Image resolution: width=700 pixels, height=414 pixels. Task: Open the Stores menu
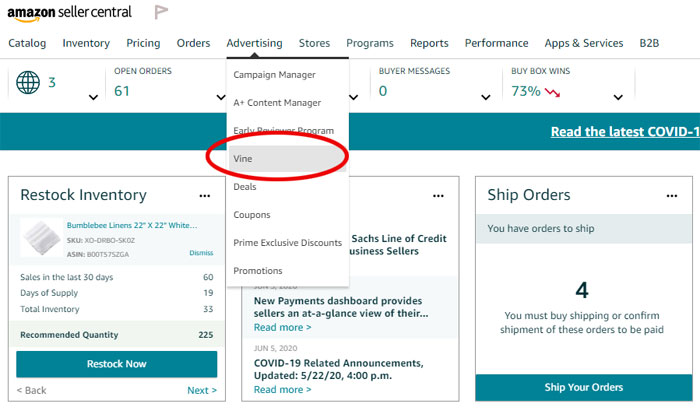[314, 43]
